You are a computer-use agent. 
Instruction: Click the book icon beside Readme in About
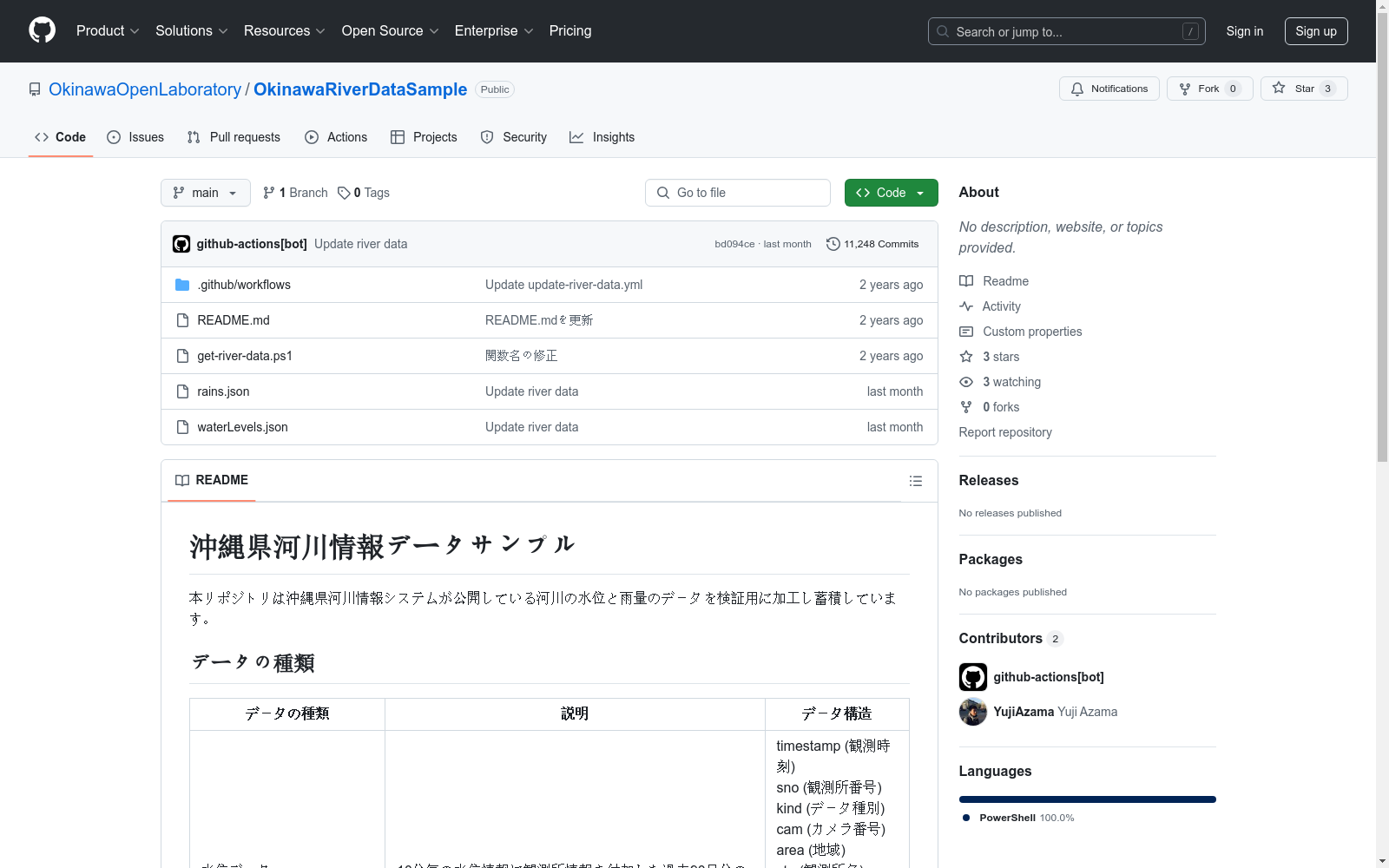point(966,281)
